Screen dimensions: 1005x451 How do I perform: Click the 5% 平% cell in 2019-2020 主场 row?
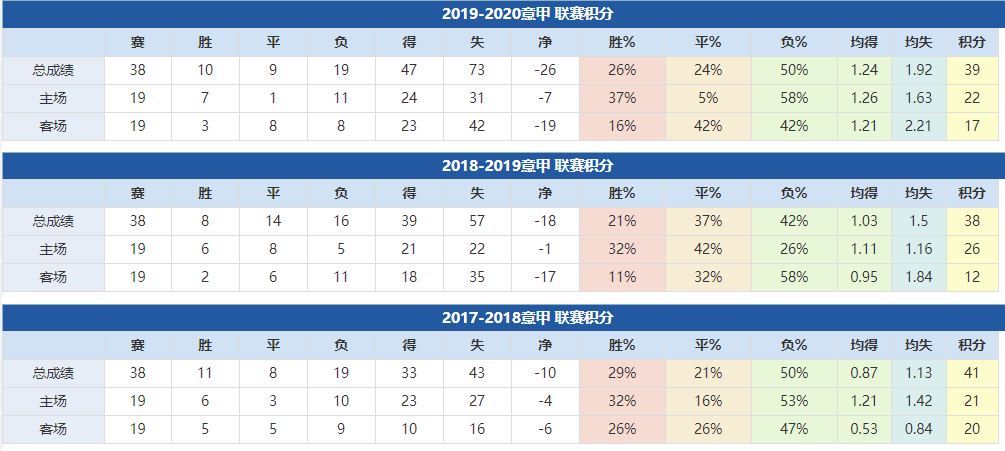pyautogui.click(x=708, y=98)
